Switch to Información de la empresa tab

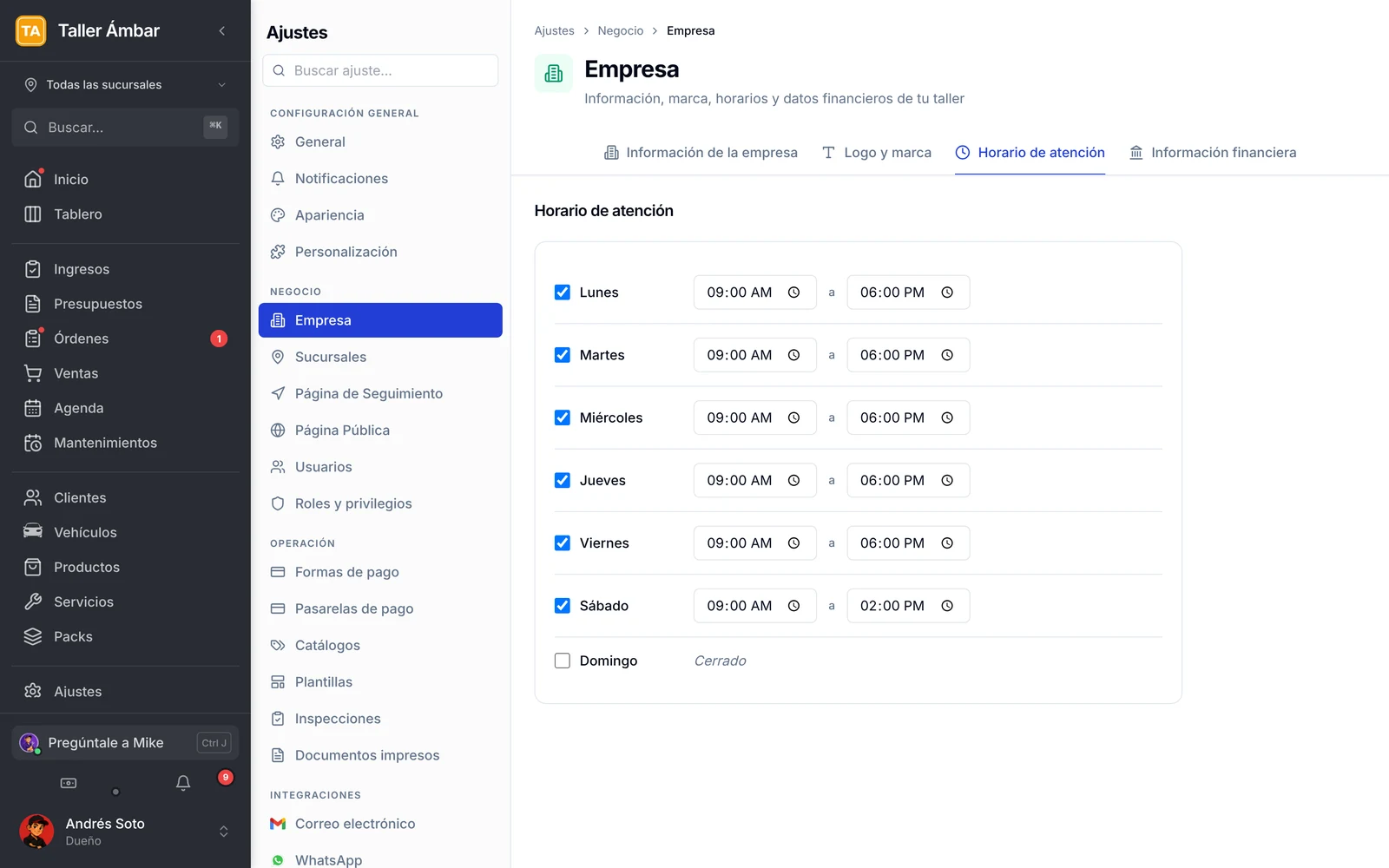click(701, 153)
